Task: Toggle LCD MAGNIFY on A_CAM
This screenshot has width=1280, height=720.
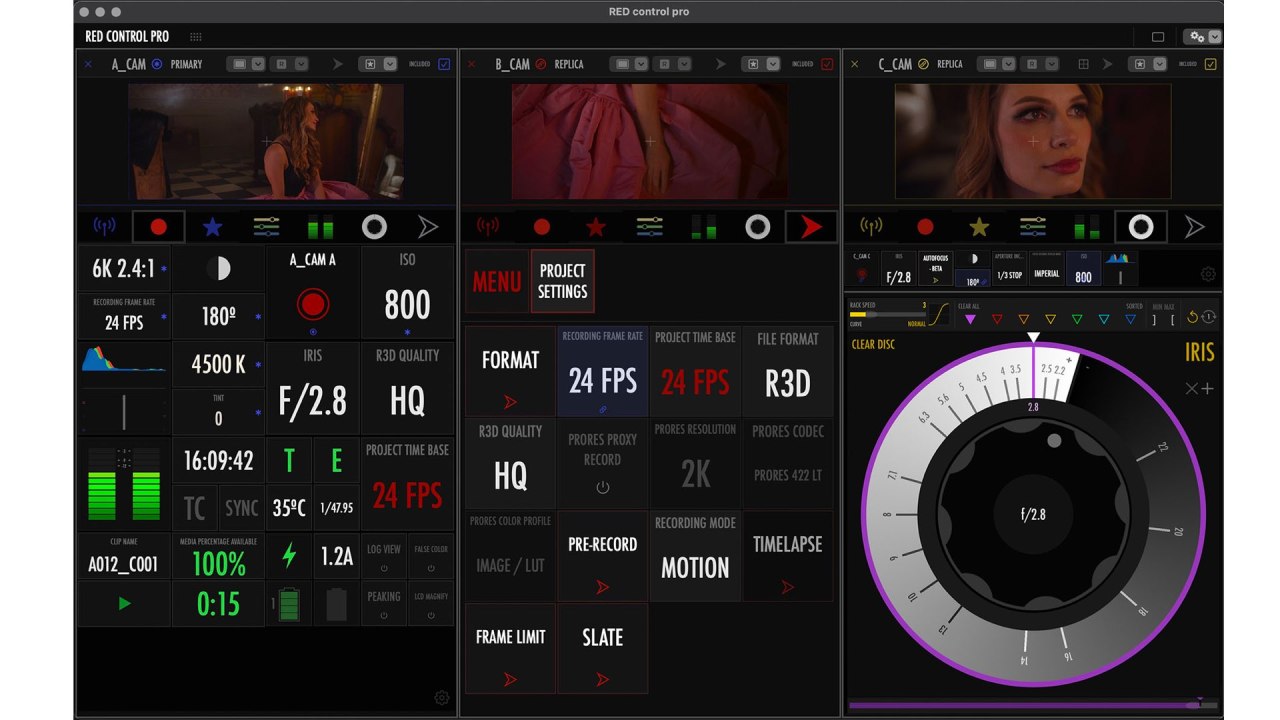Action: (431, 605)
